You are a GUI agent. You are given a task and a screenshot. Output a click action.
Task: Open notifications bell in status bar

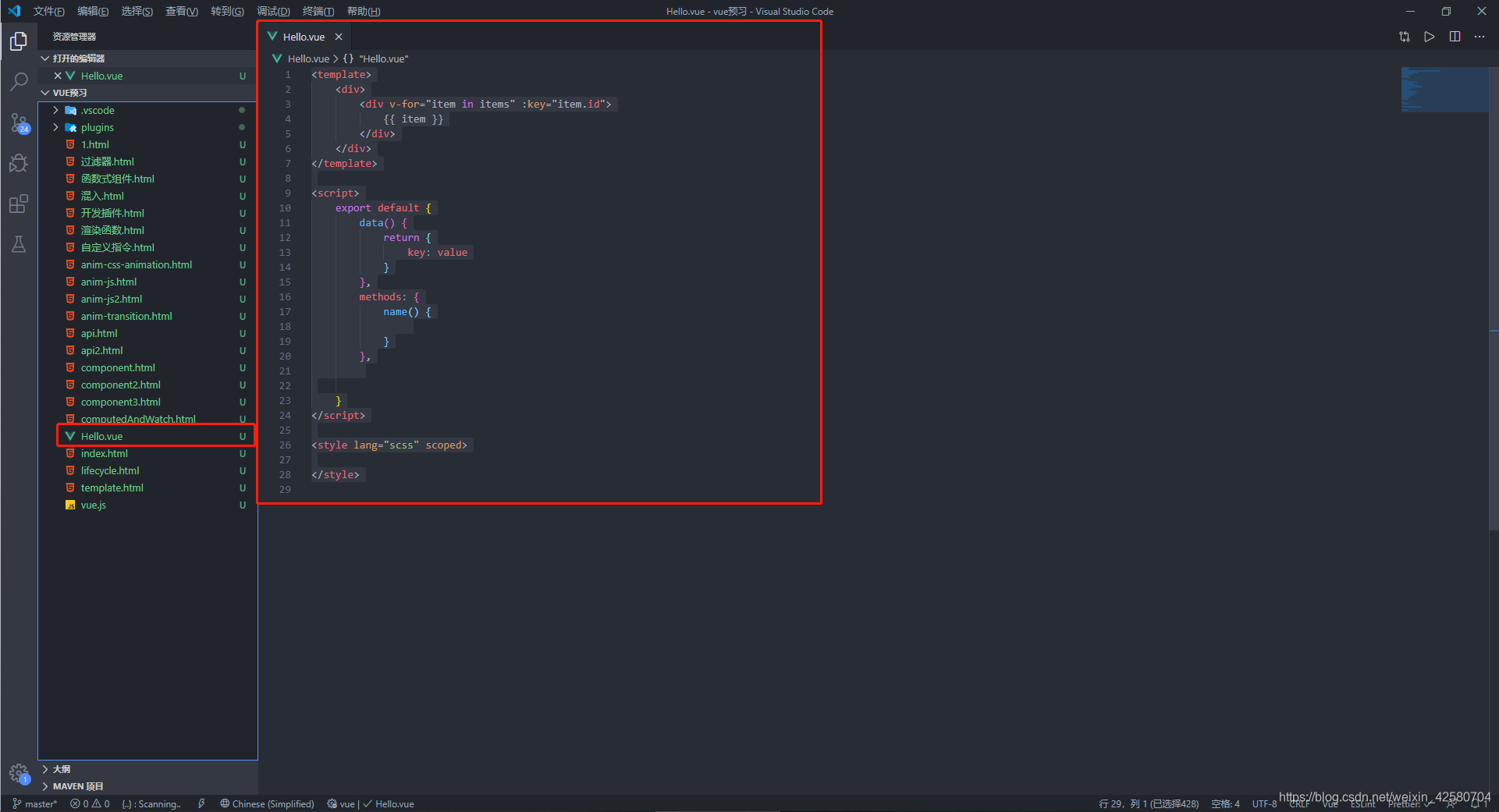1476,803
